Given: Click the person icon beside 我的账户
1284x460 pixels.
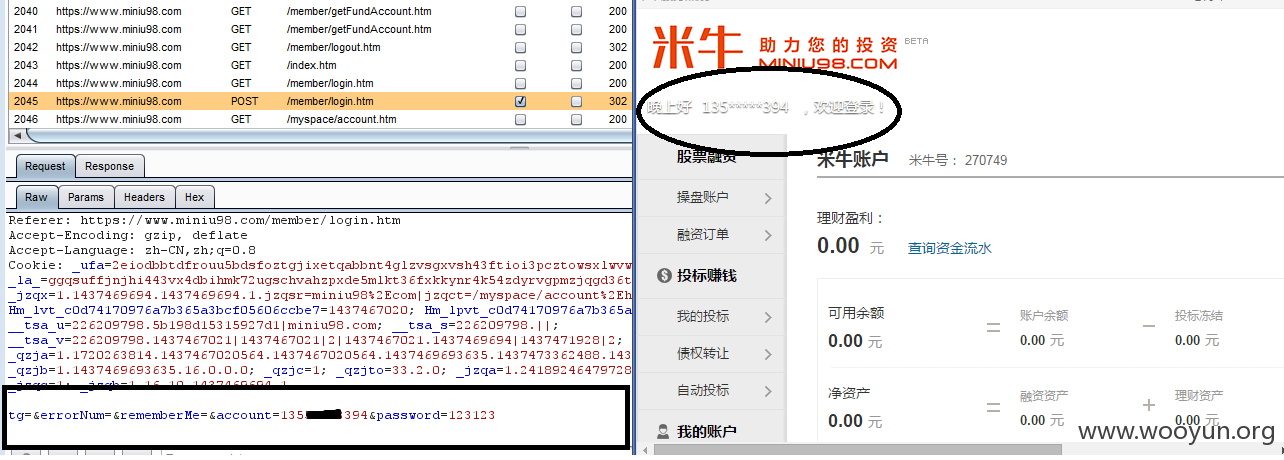Looking at the screenshot, I should [663, 432].
